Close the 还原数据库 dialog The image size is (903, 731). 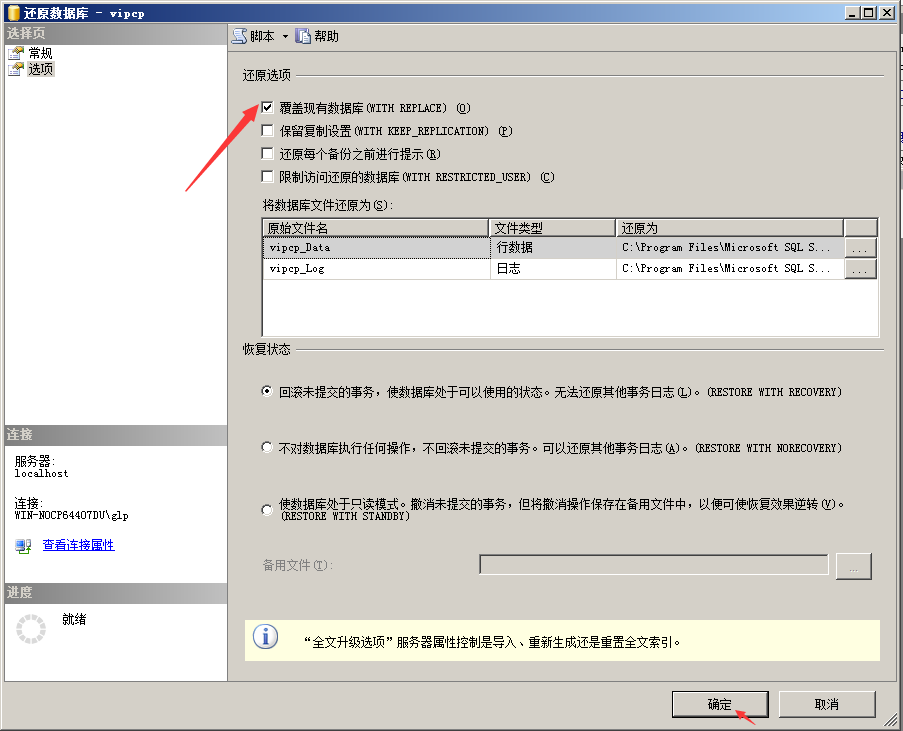pyautogui.click(x=887, y=13)
